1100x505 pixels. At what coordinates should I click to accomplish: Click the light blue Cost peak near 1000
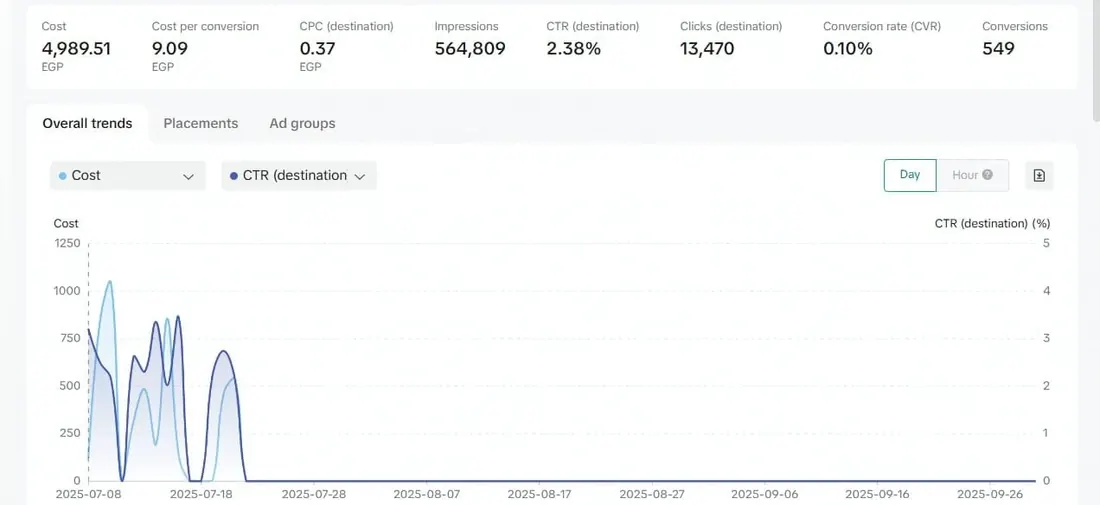109,282
